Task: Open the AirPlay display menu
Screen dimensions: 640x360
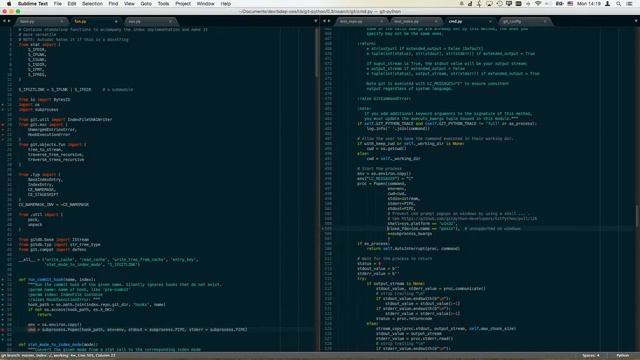Action: (x=489, y=4)
